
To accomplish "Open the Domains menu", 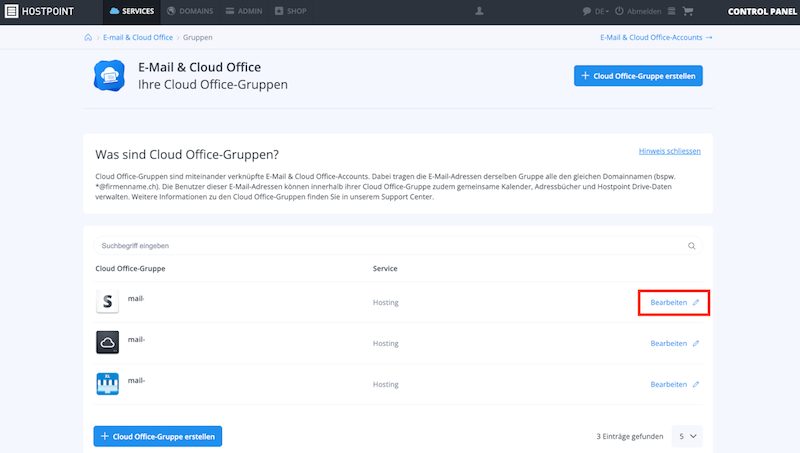I will 190,11.
